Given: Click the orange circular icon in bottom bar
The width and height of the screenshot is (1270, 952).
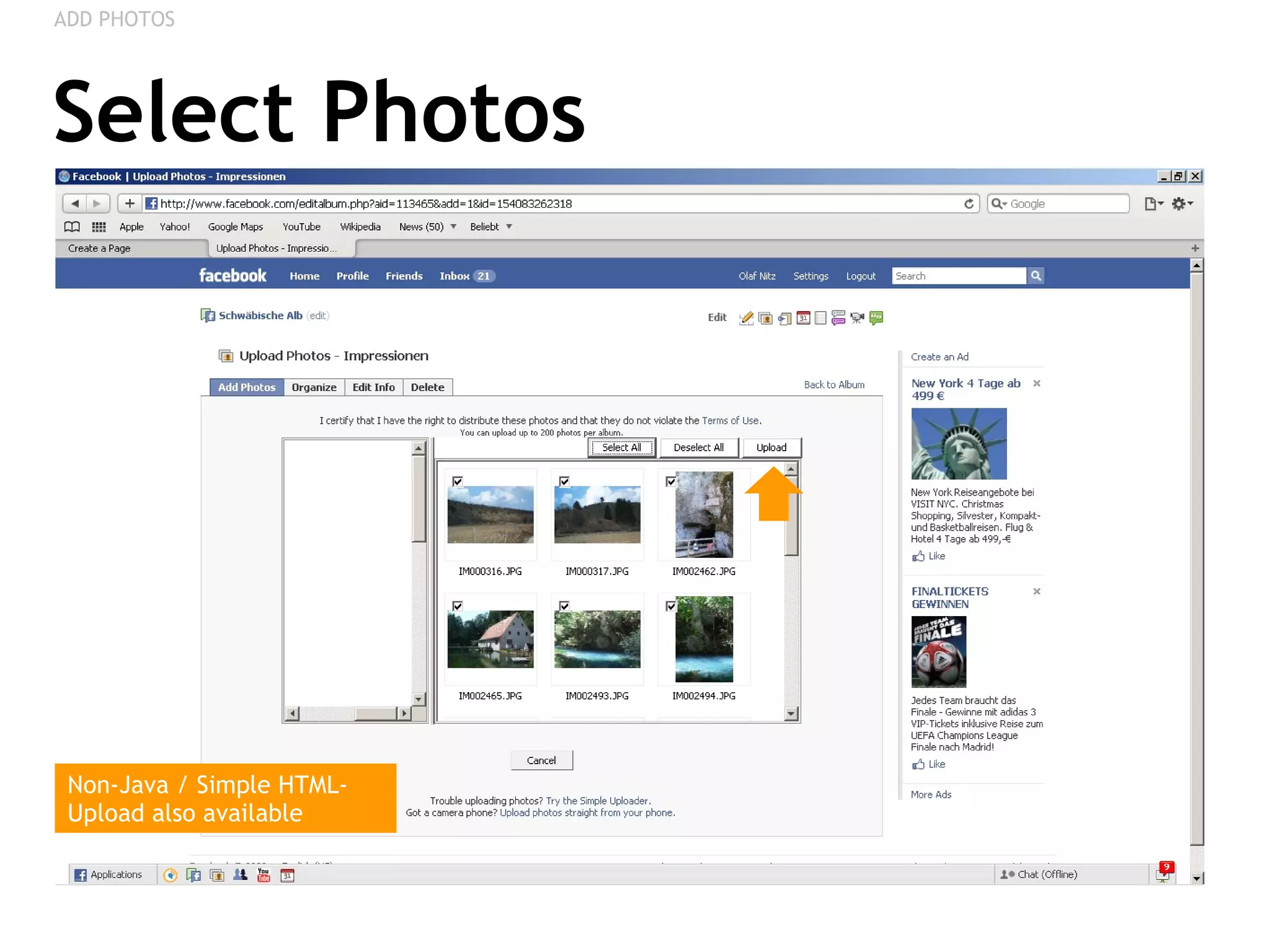Looking at the screenshot, I should click(x=170, y=875).
